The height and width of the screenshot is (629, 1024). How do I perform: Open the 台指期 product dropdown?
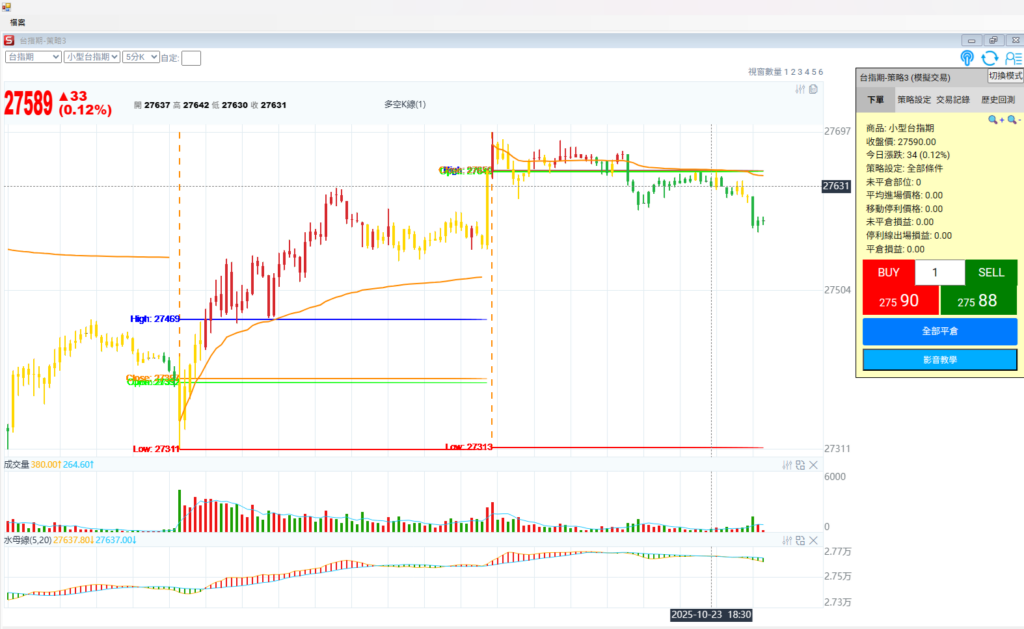[33, 57]
